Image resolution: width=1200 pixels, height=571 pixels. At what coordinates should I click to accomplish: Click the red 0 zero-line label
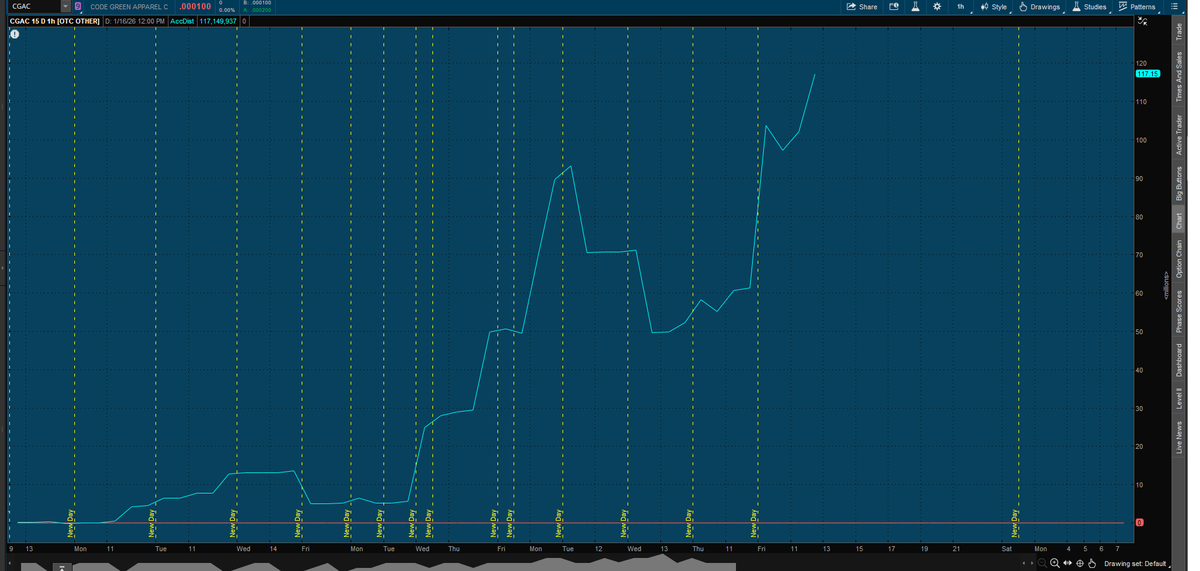tap(1140, 523)
